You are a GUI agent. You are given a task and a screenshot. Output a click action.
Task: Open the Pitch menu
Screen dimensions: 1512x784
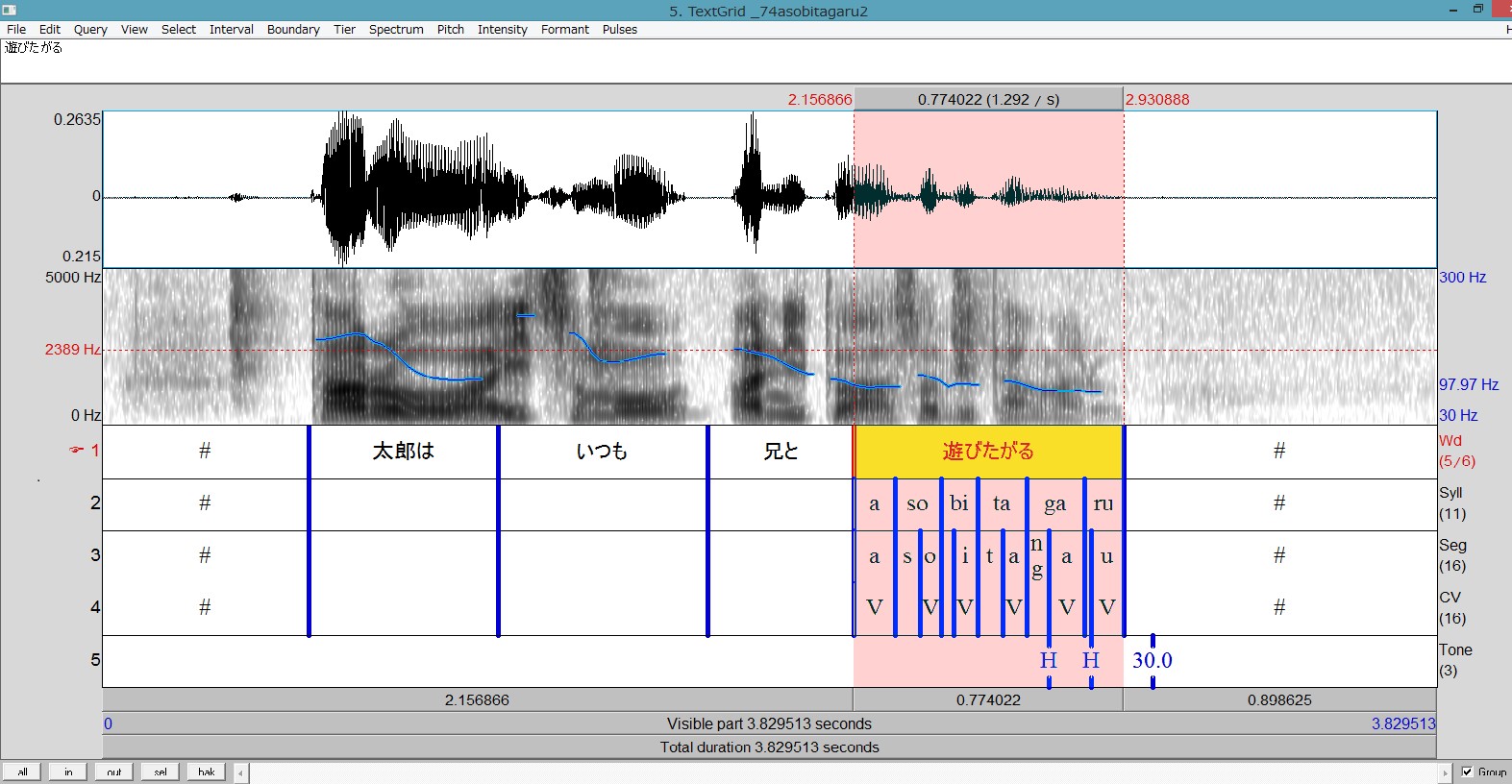tap(450, 29)
